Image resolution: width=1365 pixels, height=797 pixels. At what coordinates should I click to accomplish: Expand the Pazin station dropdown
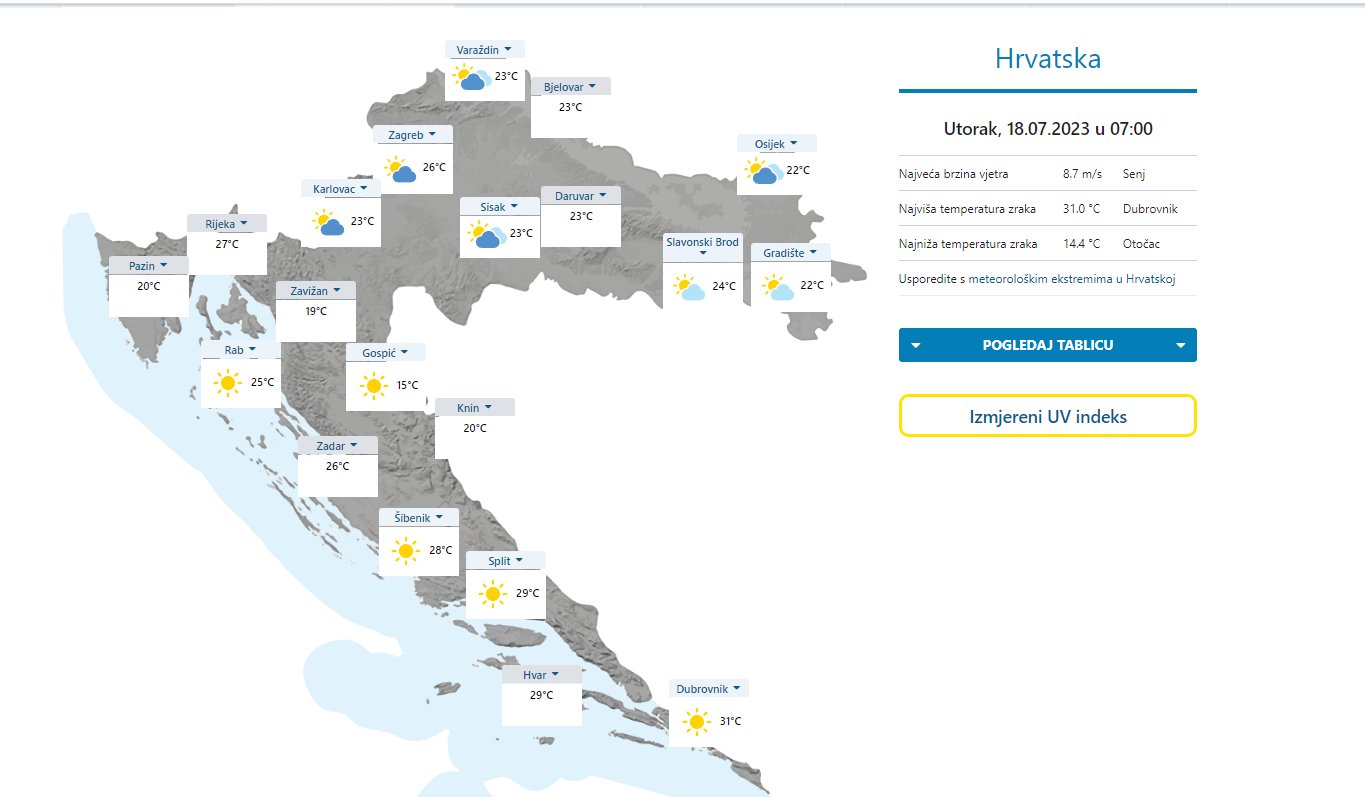(x=148, y=266)
